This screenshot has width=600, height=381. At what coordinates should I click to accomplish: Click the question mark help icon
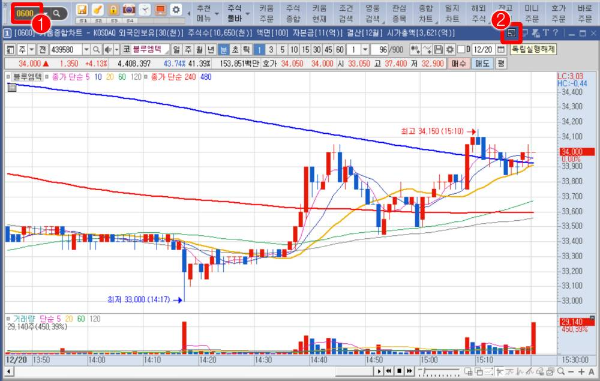(556, 33)
